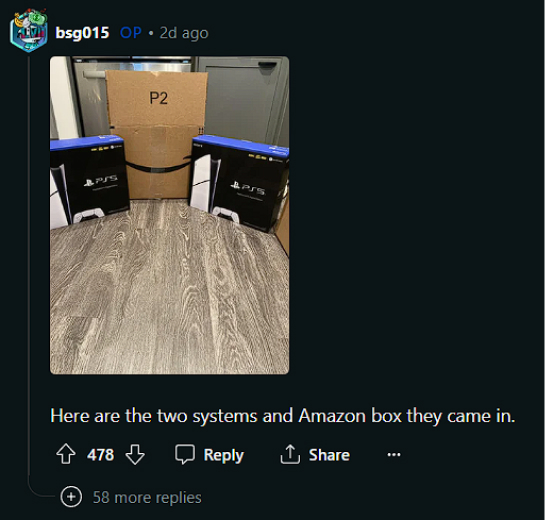Upvote the bsg015 comment
This screenshot has height=520, width=545.
(66, 454)
